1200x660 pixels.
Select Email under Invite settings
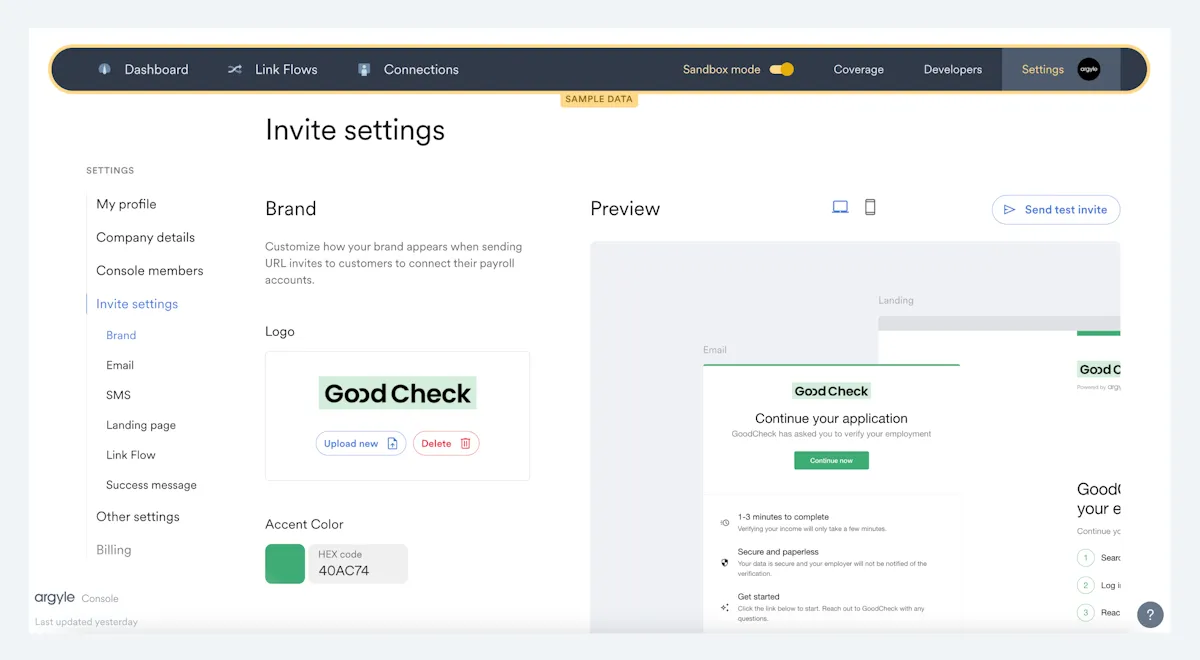point(120,366)
